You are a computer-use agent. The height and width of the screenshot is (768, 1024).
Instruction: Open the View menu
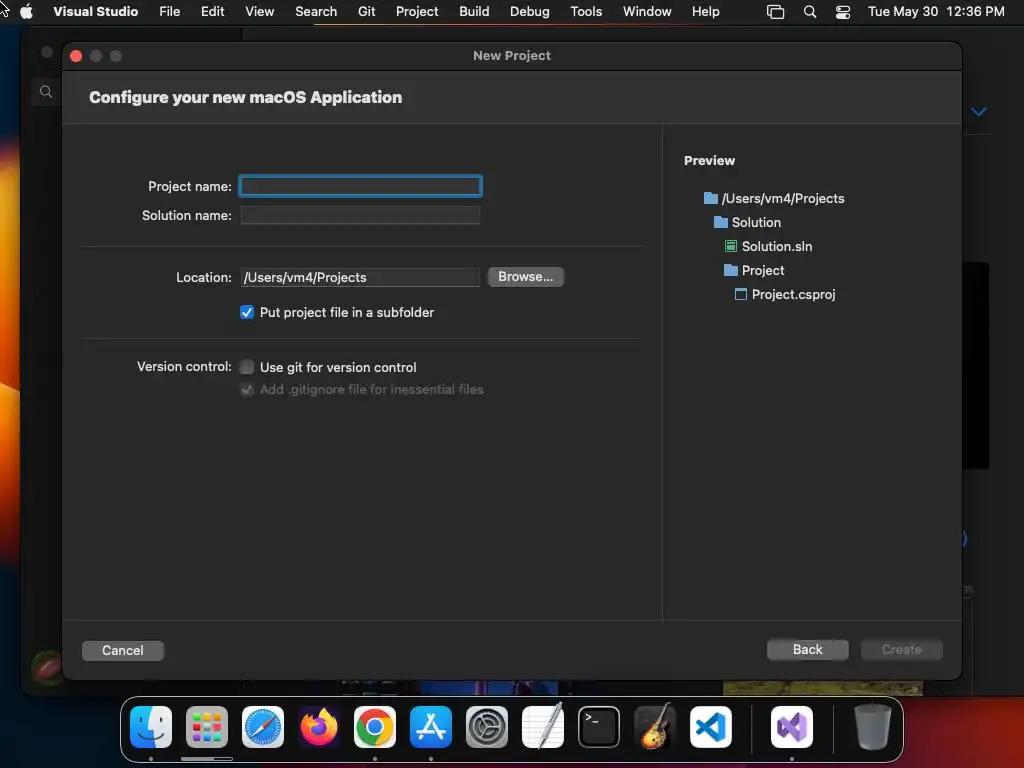[259, 12]
